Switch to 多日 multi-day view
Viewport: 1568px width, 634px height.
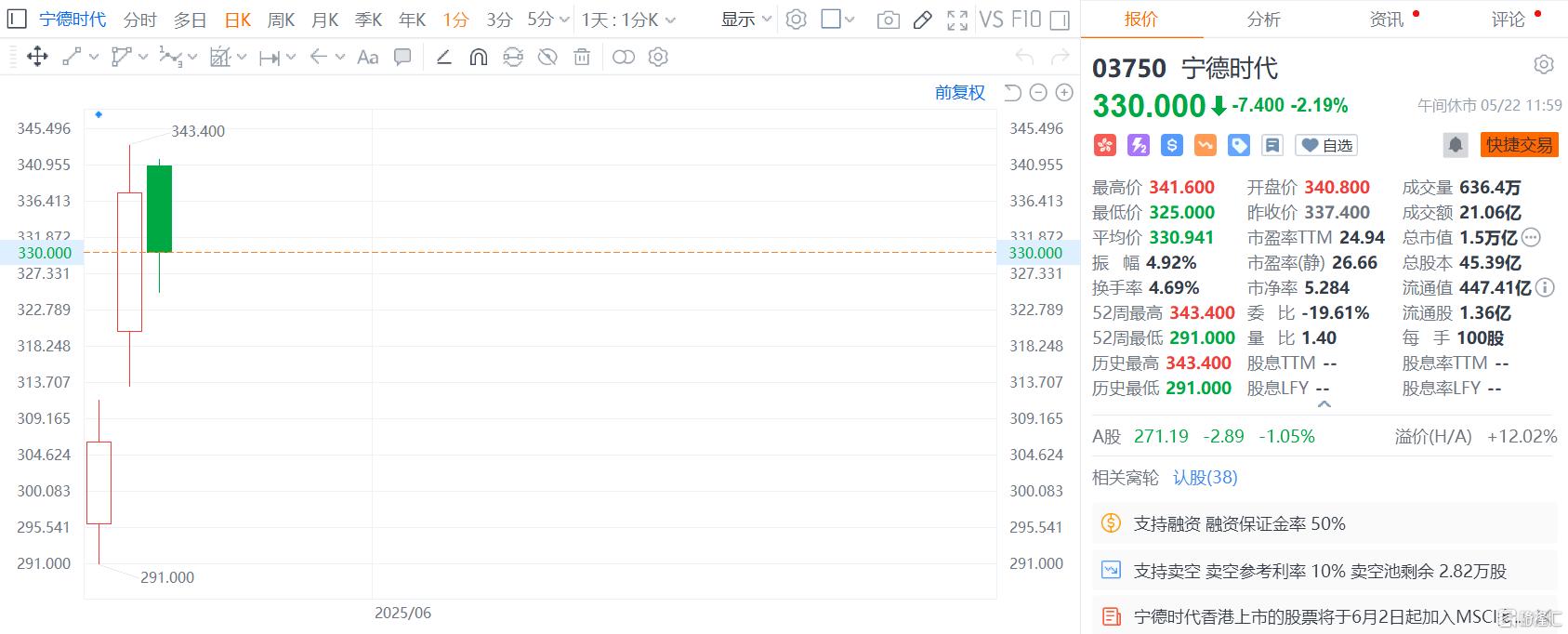coord(191,20)
